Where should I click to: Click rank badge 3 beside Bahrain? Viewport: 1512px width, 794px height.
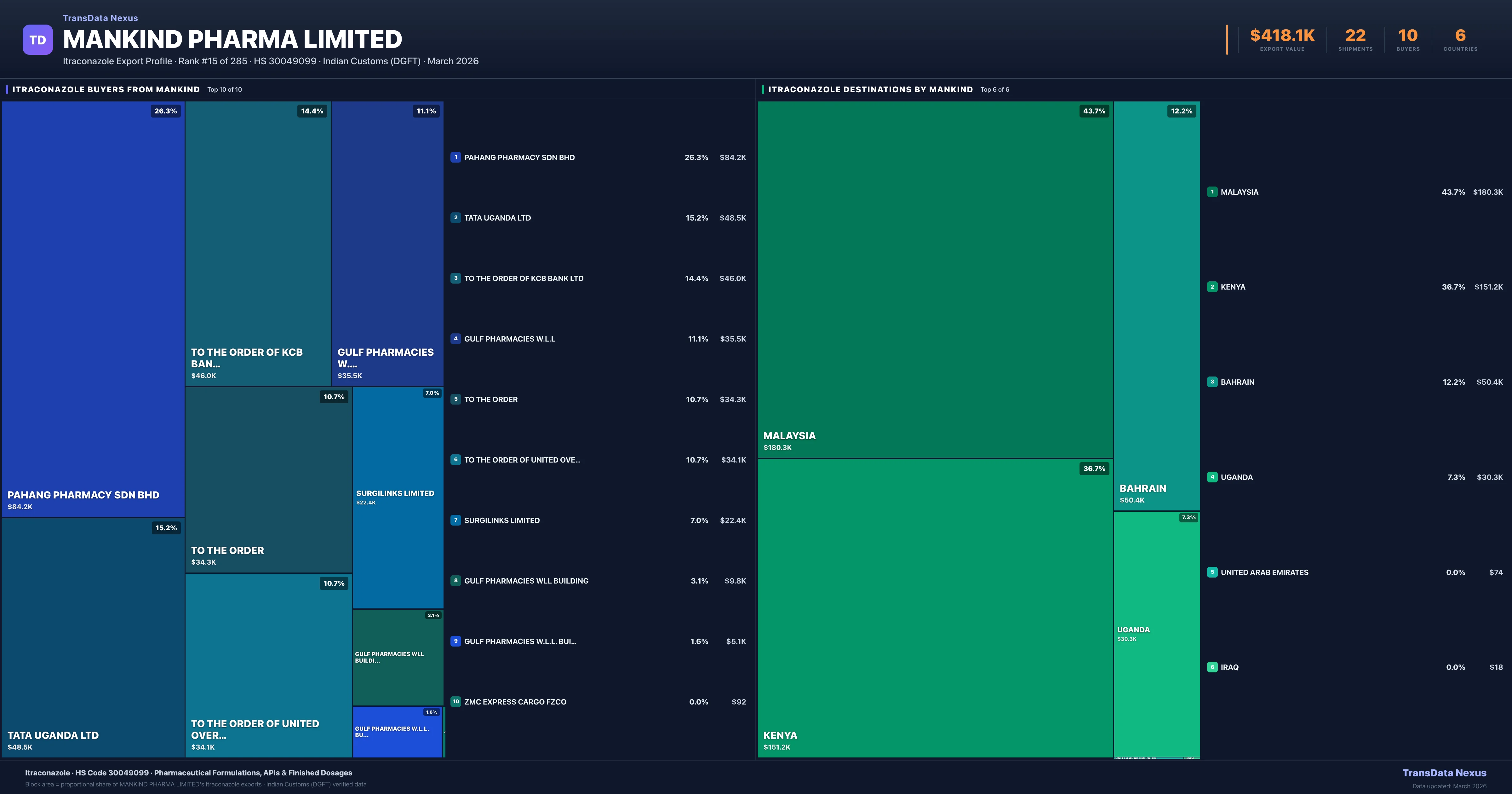pyautogui.click(x=1212, y=382)
